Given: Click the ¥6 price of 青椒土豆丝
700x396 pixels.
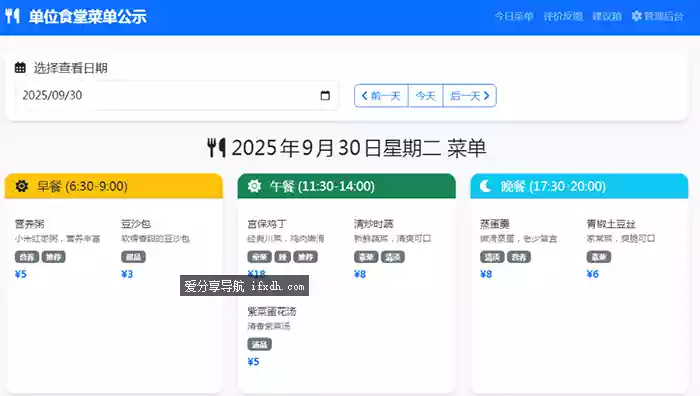Looking at the screenshot, I should [x=592, y=274].
